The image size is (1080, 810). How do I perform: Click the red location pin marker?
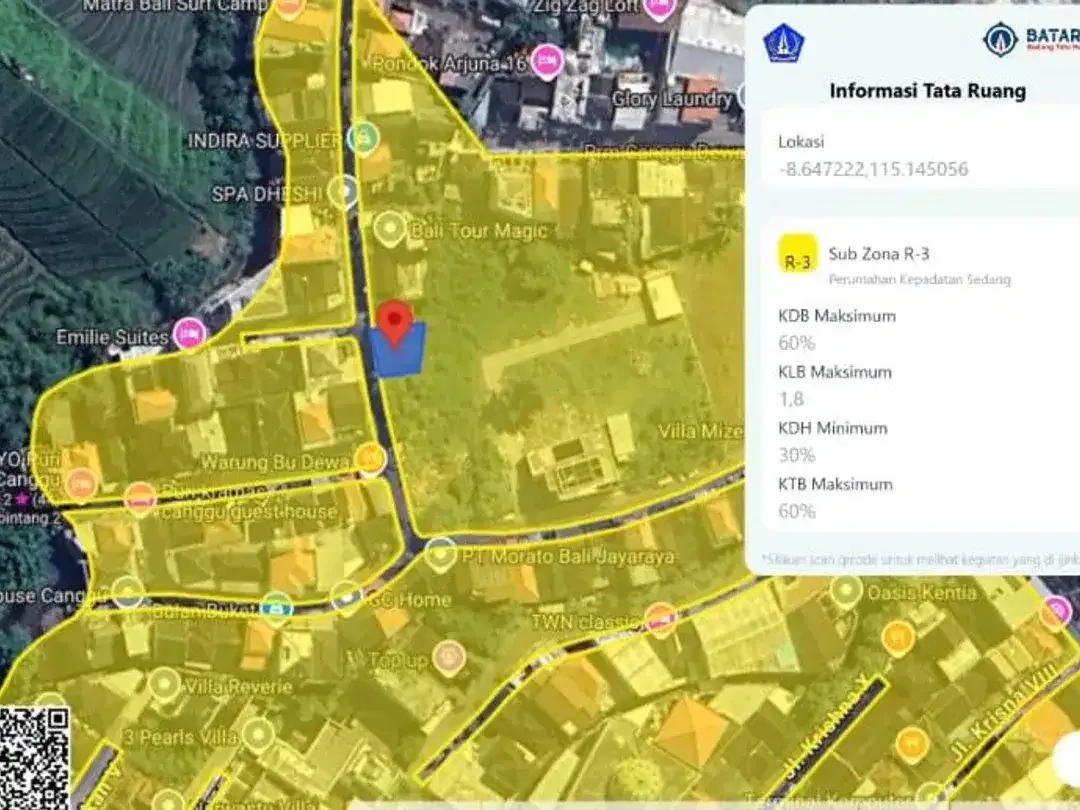pyautogui.click(x=394, y=322)
